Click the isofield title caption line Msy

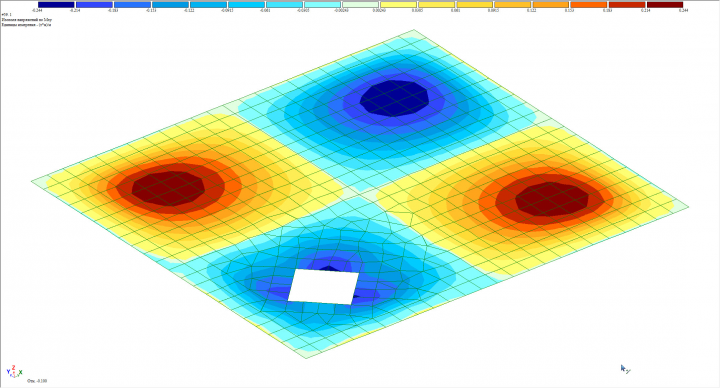[27, 20]
